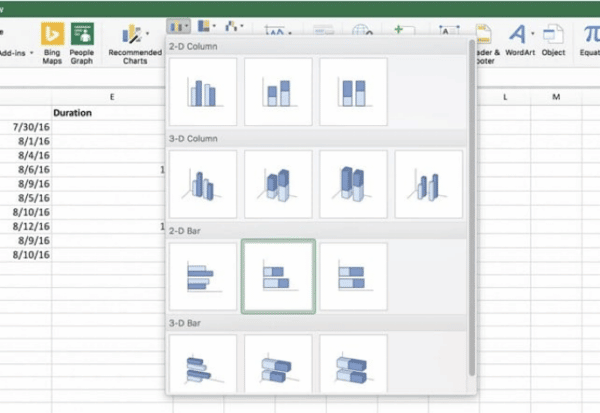The image size is (600, 413).
Task: Select the plain 3-D Column chart
Action: (x=428, y=184)
